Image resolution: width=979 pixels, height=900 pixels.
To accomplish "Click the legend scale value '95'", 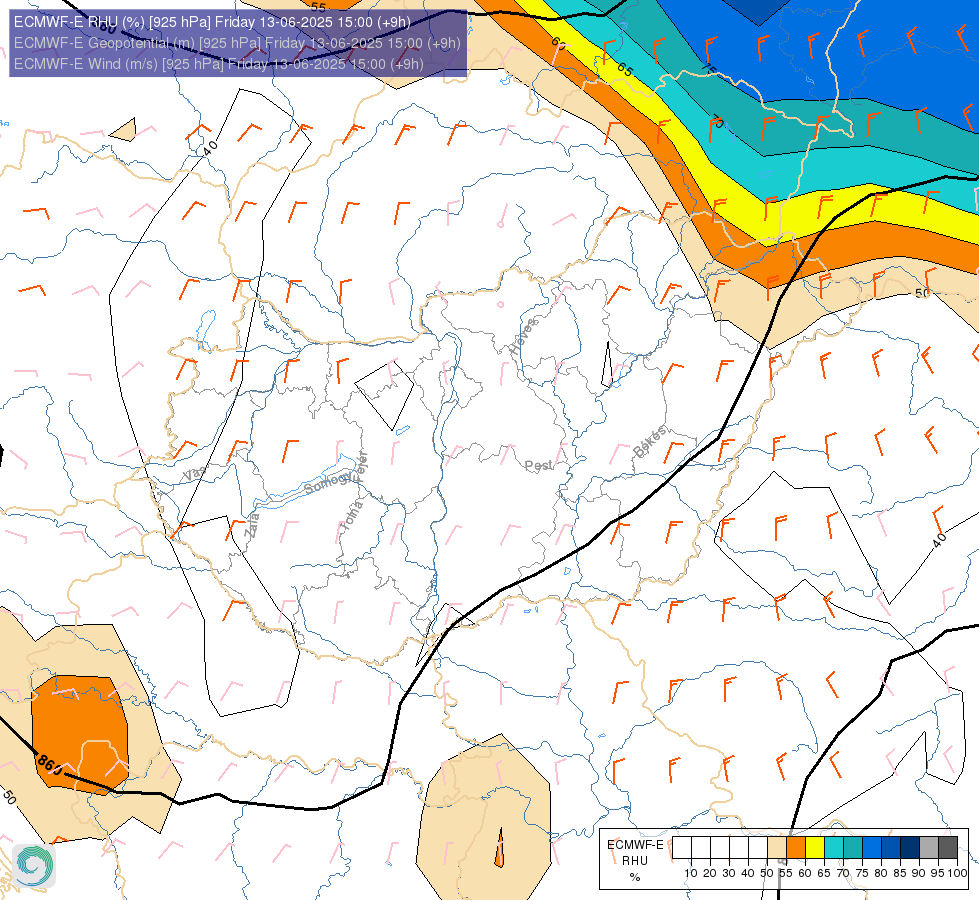I will click(938, 873).
